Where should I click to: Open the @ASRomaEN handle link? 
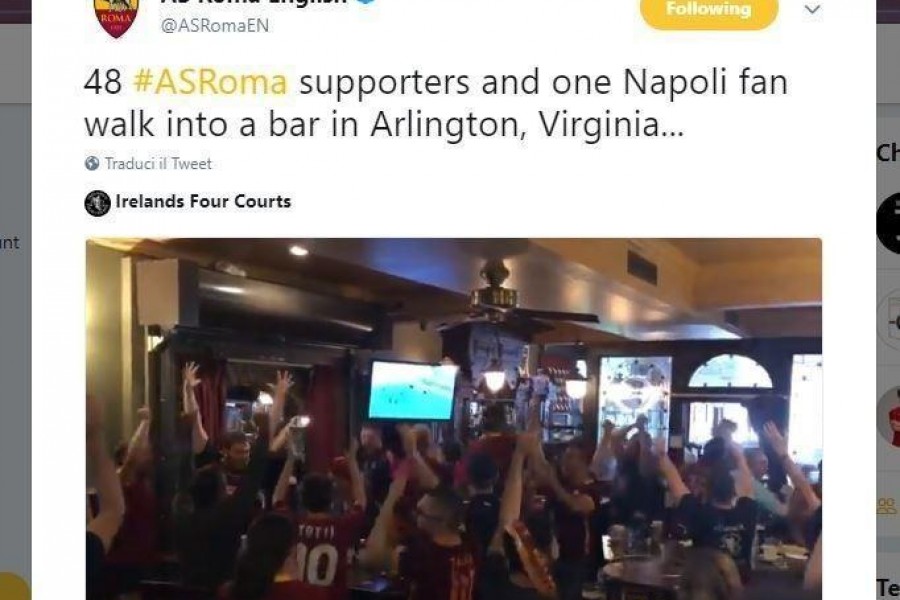[215, 26]
